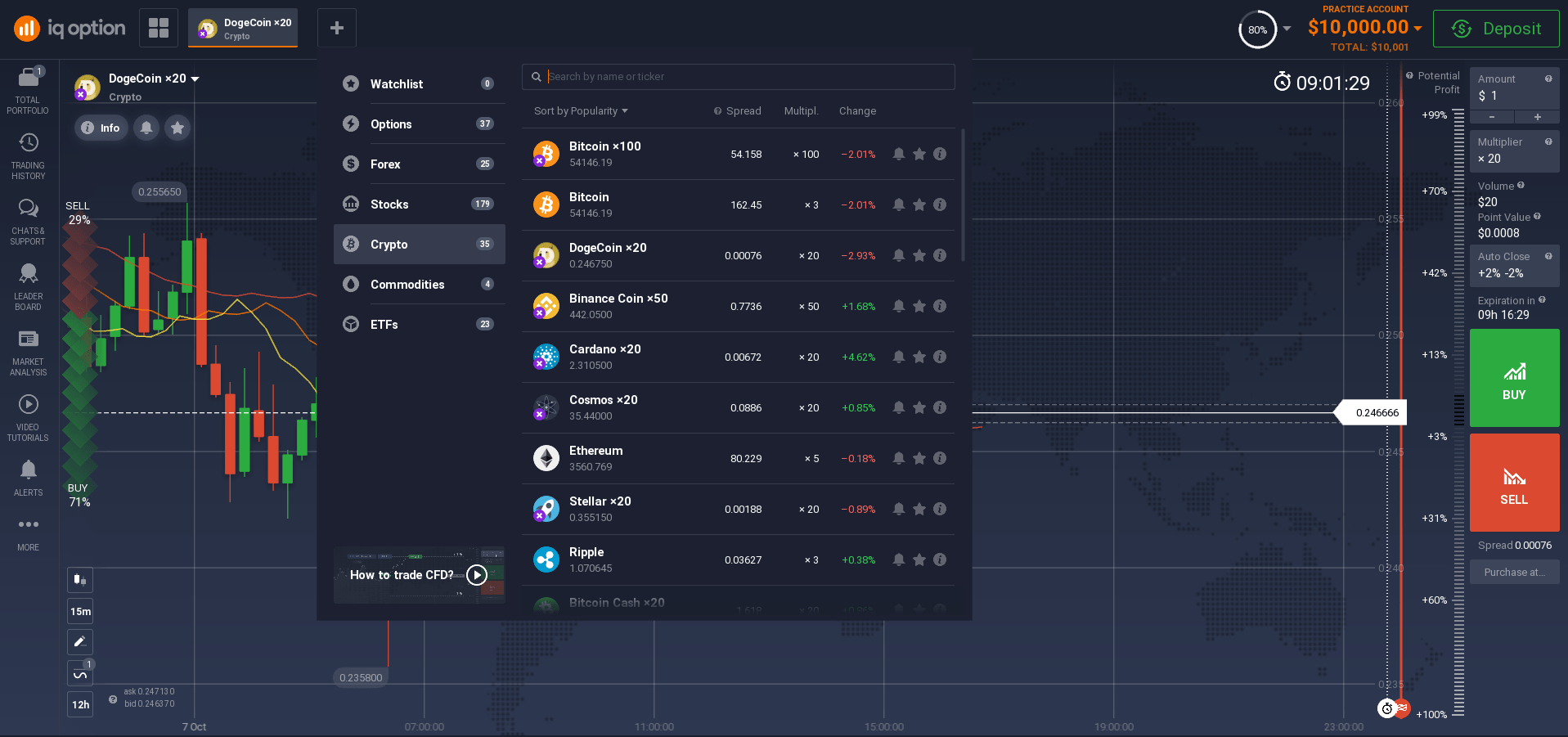This screenshot has width=1568, height=737.
Task: Open Market Analysis section
Action: (x=28, y=353)
